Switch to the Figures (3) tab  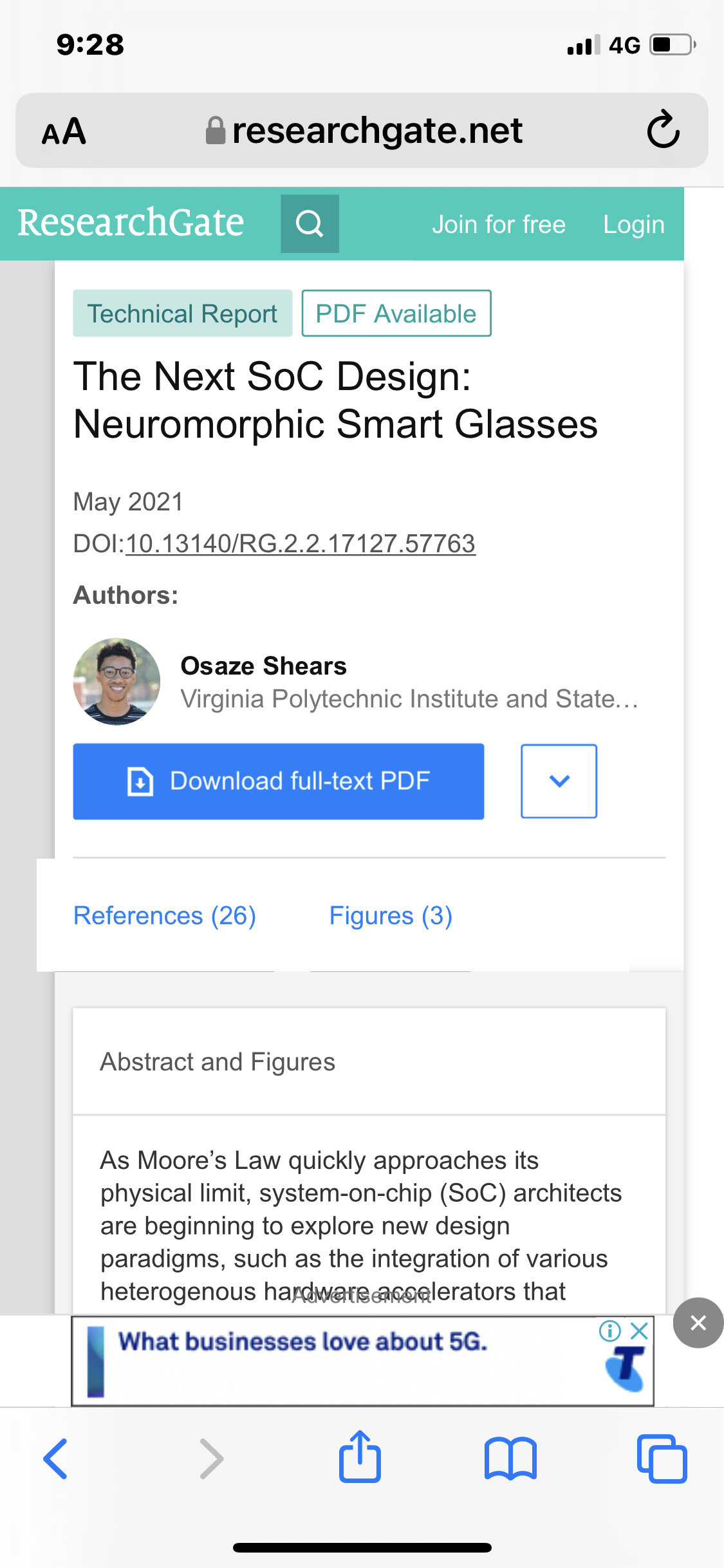(391, 915)
